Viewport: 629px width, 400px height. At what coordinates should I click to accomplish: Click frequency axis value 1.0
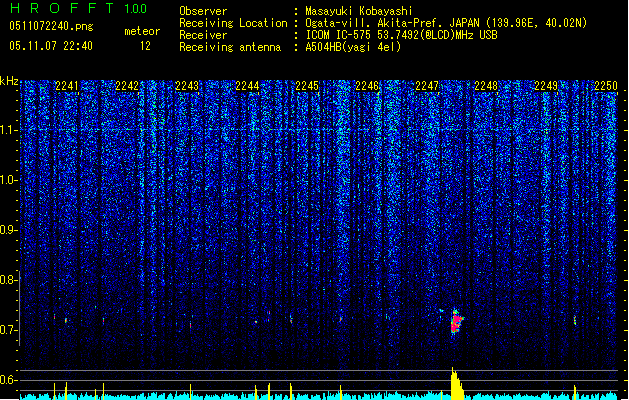(x=8, y=180)
